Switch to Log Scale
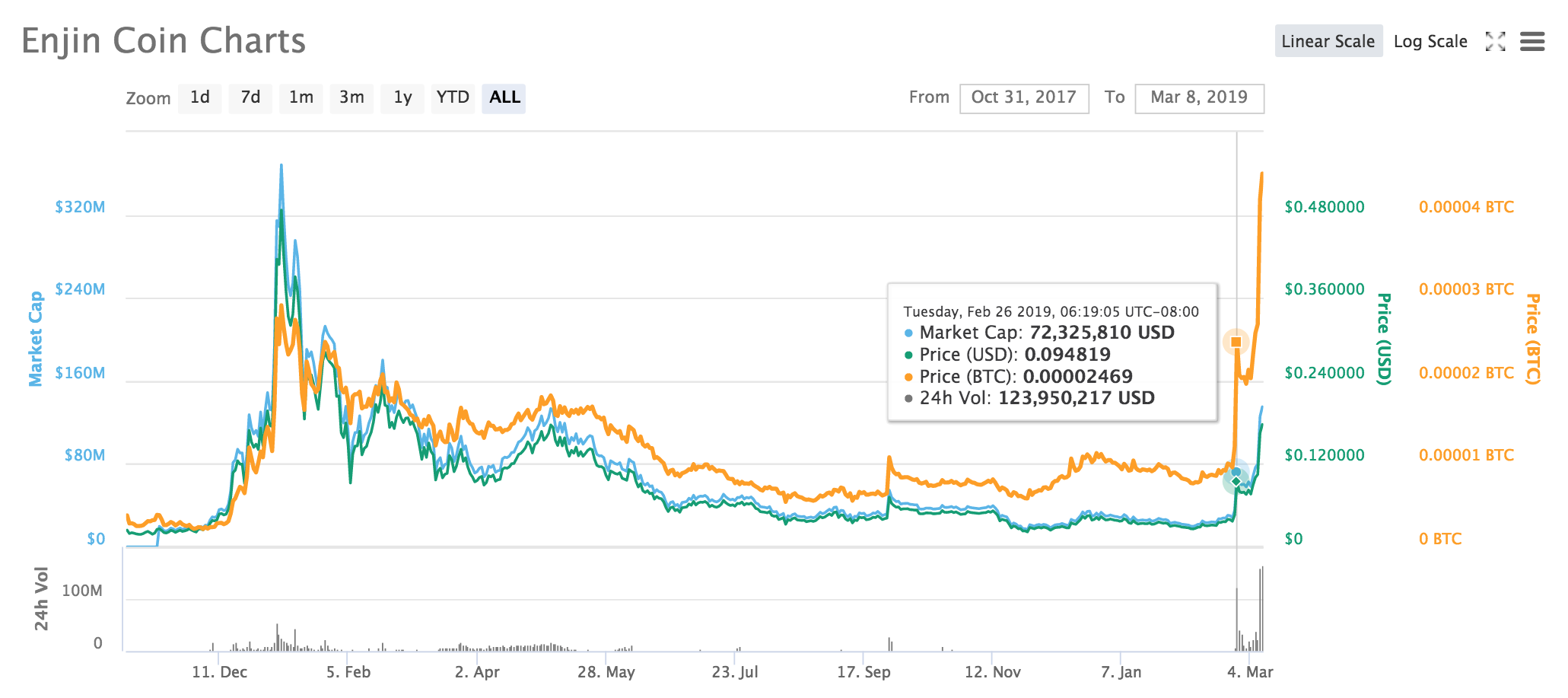Viewport: 1568px width, 698px height. point(1430,41)
